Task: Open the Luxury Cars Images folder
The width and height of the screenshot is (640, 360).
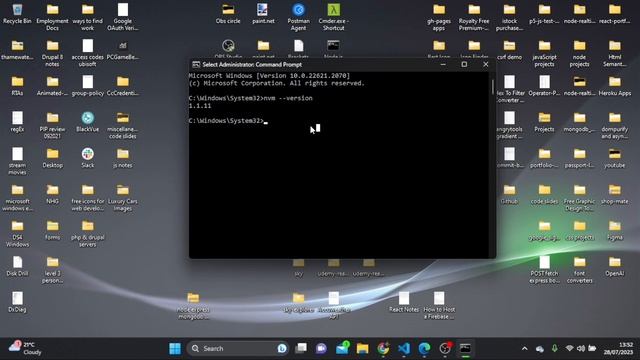Action: point(122,198)
